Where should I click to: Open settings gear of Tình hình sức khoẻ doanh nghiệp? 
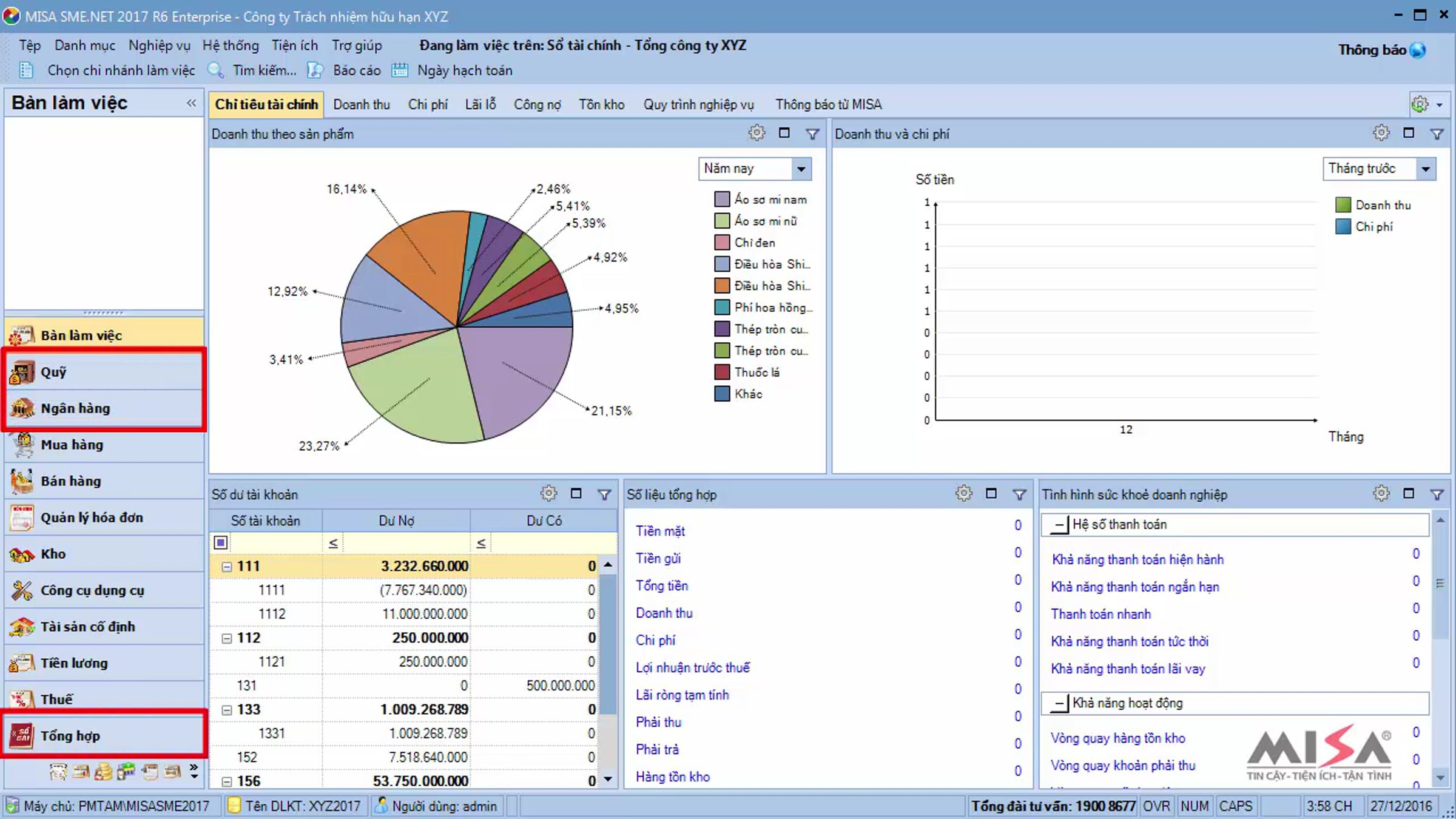1381,493
